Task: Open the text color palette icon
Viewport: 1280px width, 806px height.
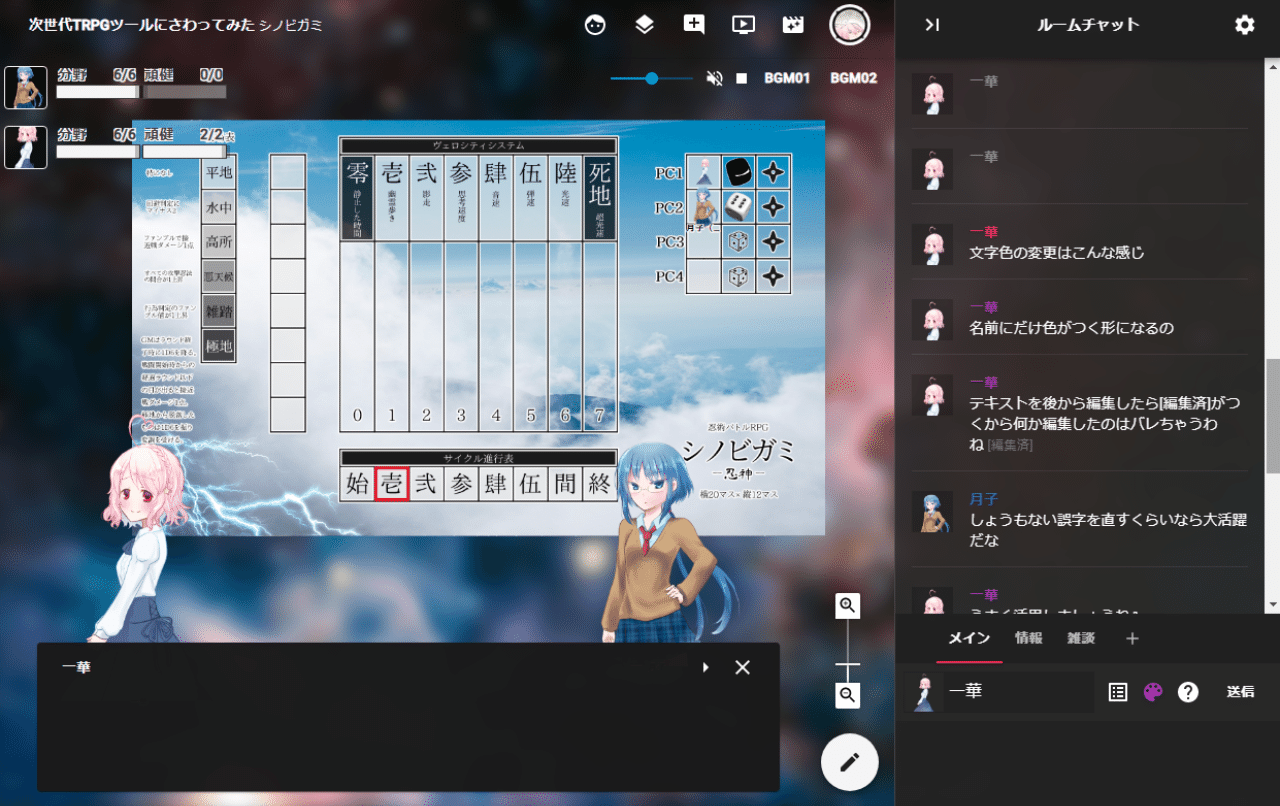Action: point(1153,691)
